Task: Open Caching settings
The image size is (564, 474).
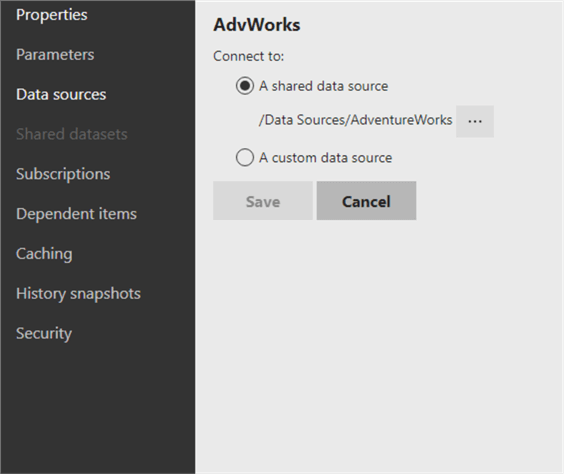Action: pyautogui.click(x=44, y=254)
